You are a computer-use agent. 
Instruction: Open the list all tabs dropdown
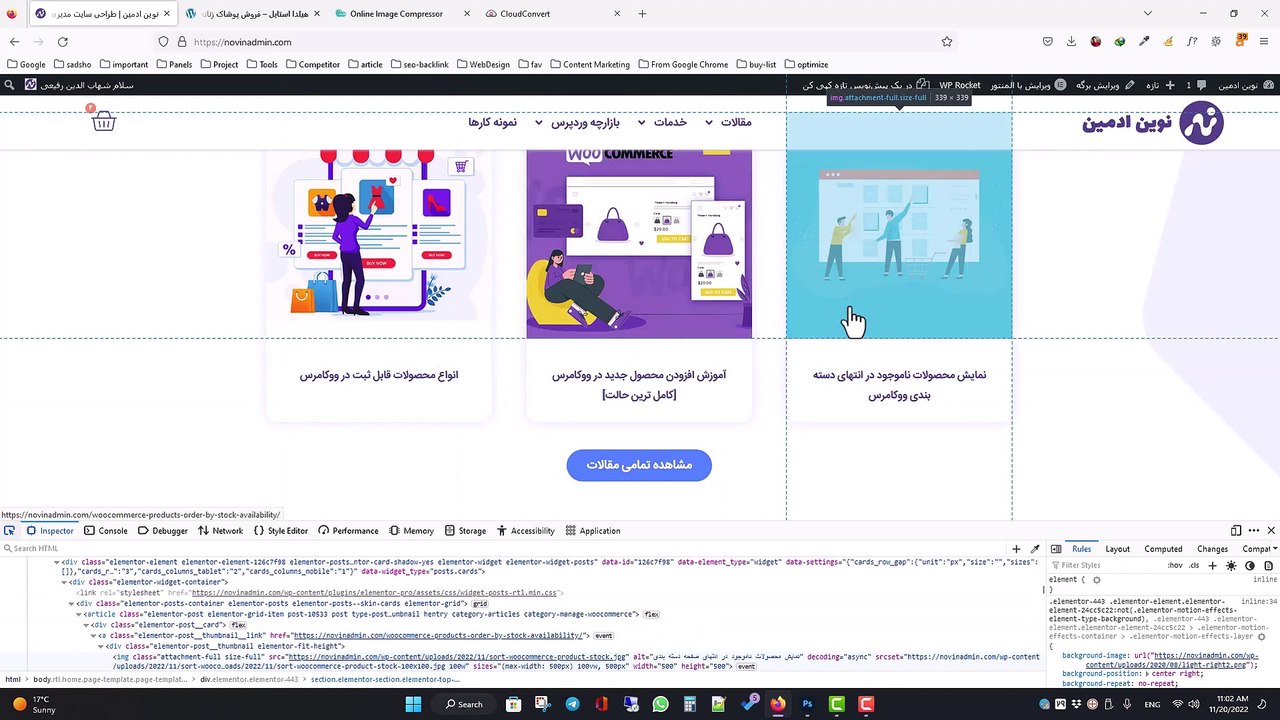point(1148,14)
